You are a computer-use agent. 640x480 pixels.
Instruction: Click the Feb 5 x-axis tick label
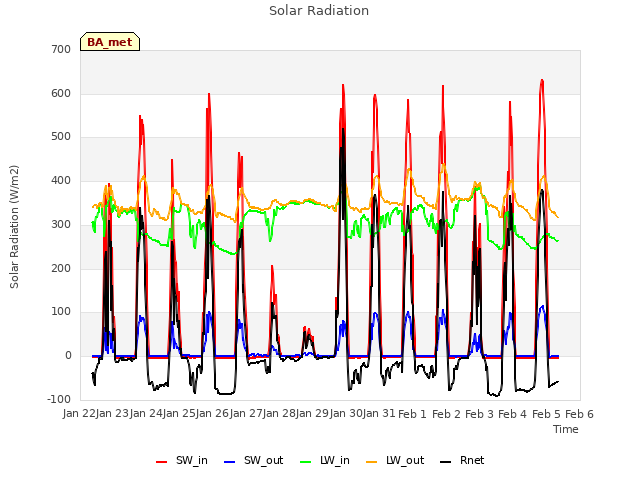point(547,414)
